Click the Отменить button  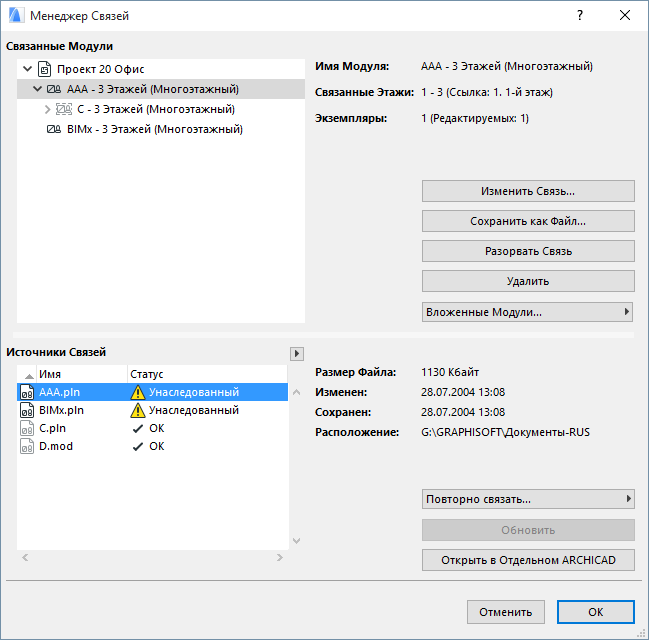click(506, 612)
